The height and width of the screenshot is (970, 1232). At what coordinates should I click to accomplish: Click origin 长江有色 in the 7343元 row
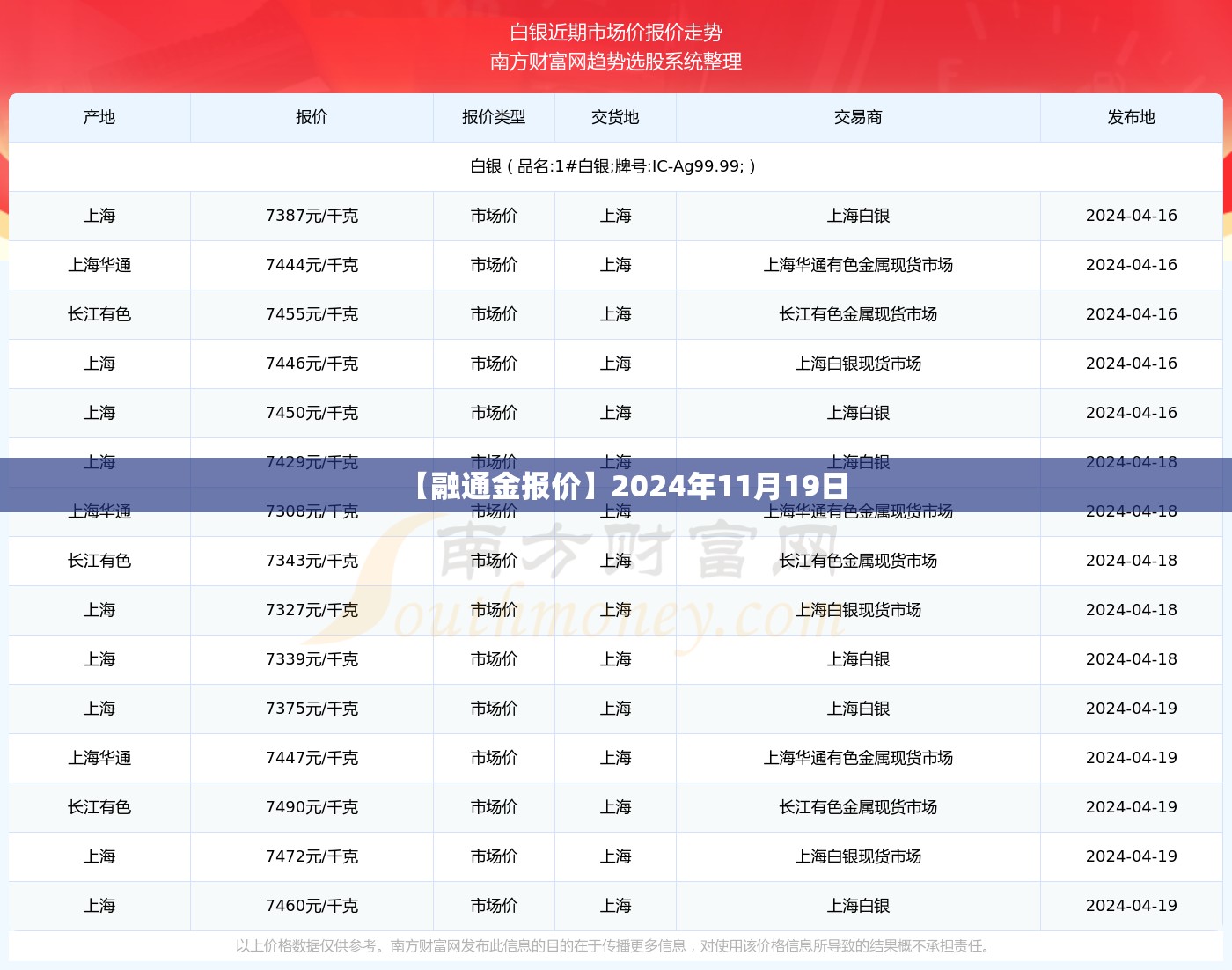(x=99, y=561)
